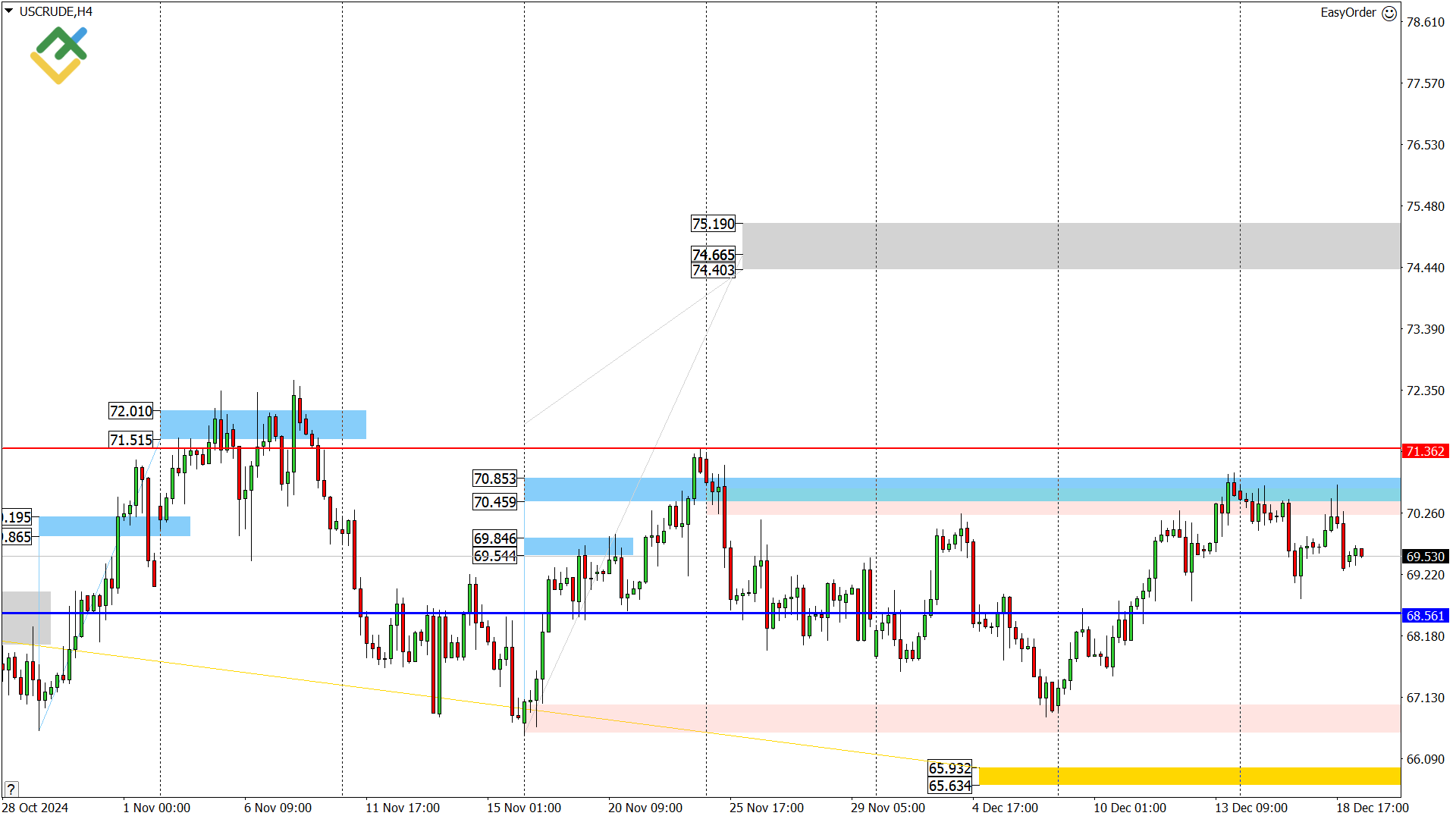Viewport: 1456px width, 819px height.
Task: Select the blue 68.561 price tag
Action: 1425,616
